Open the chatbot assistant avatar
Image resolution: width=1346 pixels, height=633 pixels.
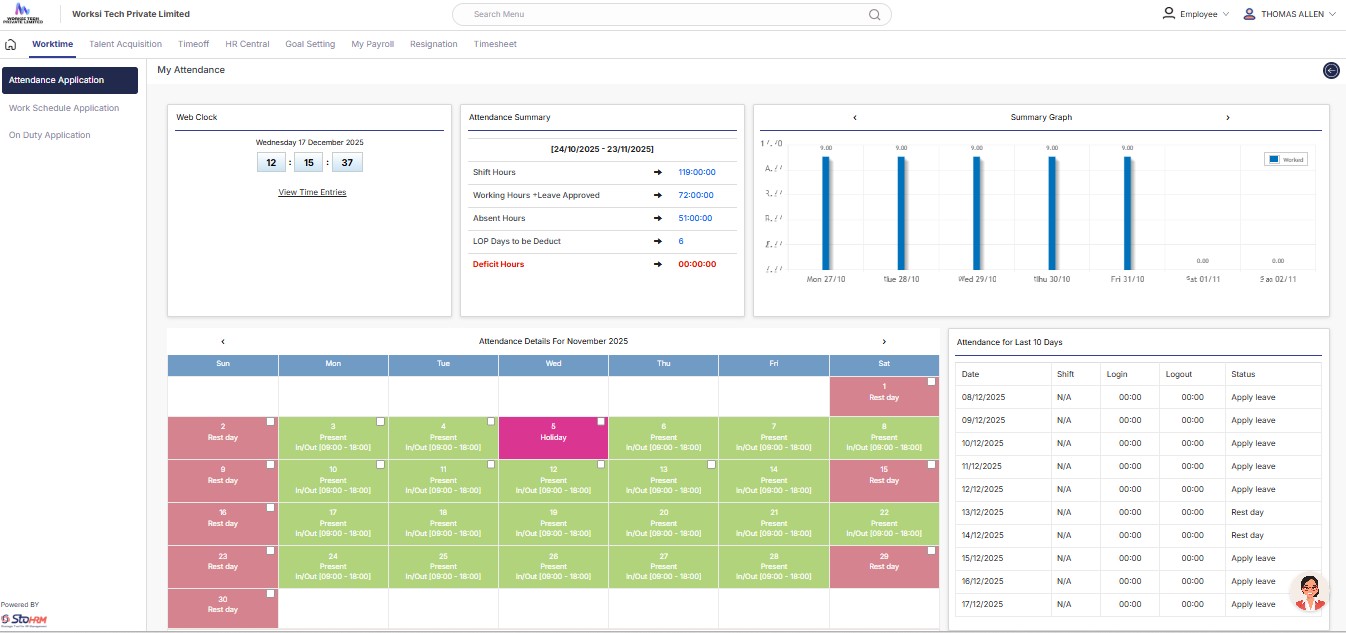pos(1309,592)
